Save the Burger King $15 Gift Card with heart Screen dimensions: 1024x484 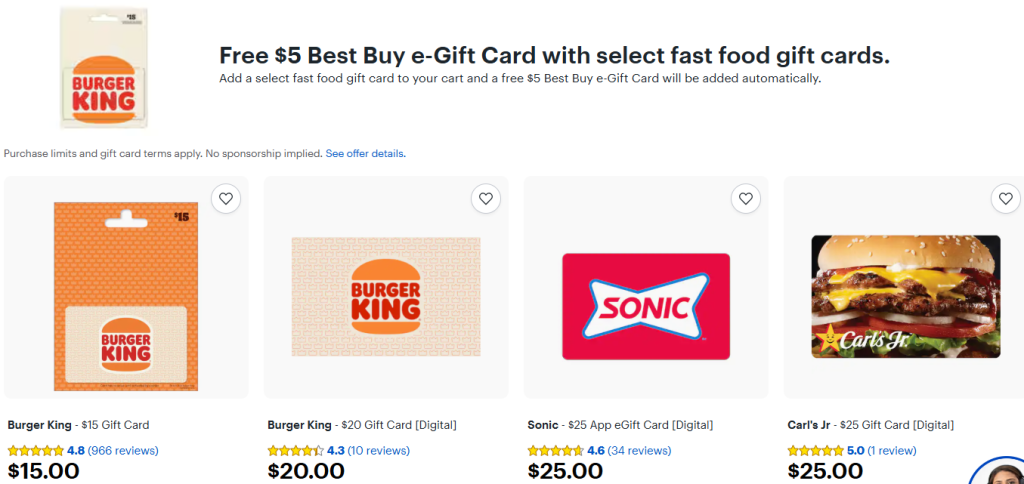226,199
